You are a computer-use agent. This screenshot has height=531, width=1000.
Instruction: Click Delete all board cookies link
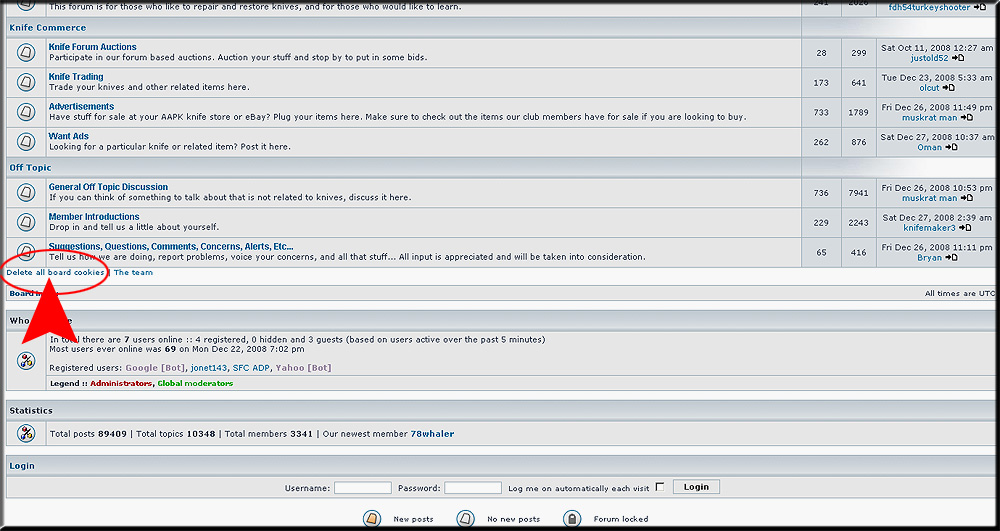tap(55, 272)
